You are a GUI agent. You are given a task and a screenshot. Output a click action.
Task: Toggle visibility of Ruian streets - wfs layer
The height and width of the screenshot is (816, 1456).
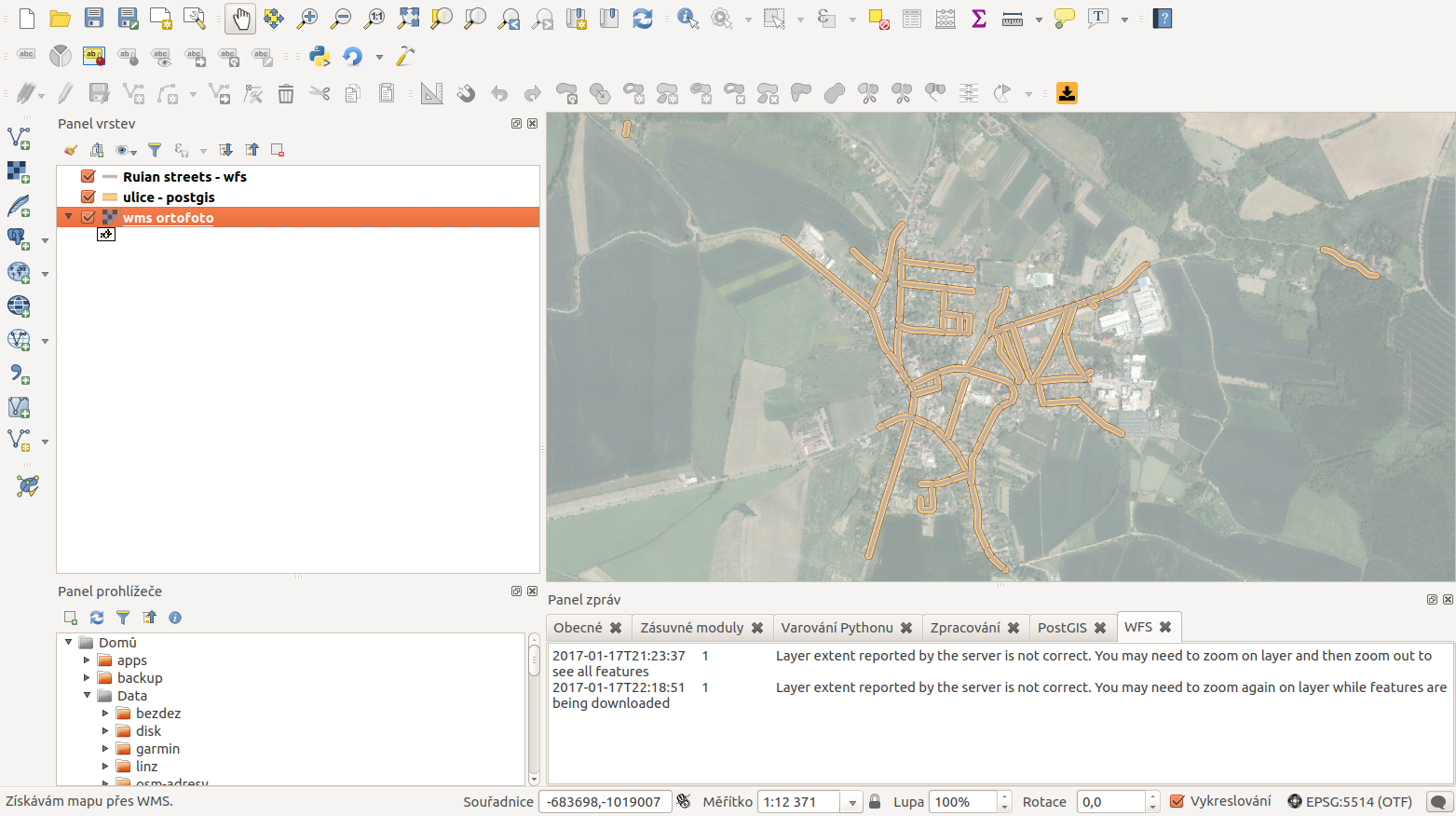point(88,176)
